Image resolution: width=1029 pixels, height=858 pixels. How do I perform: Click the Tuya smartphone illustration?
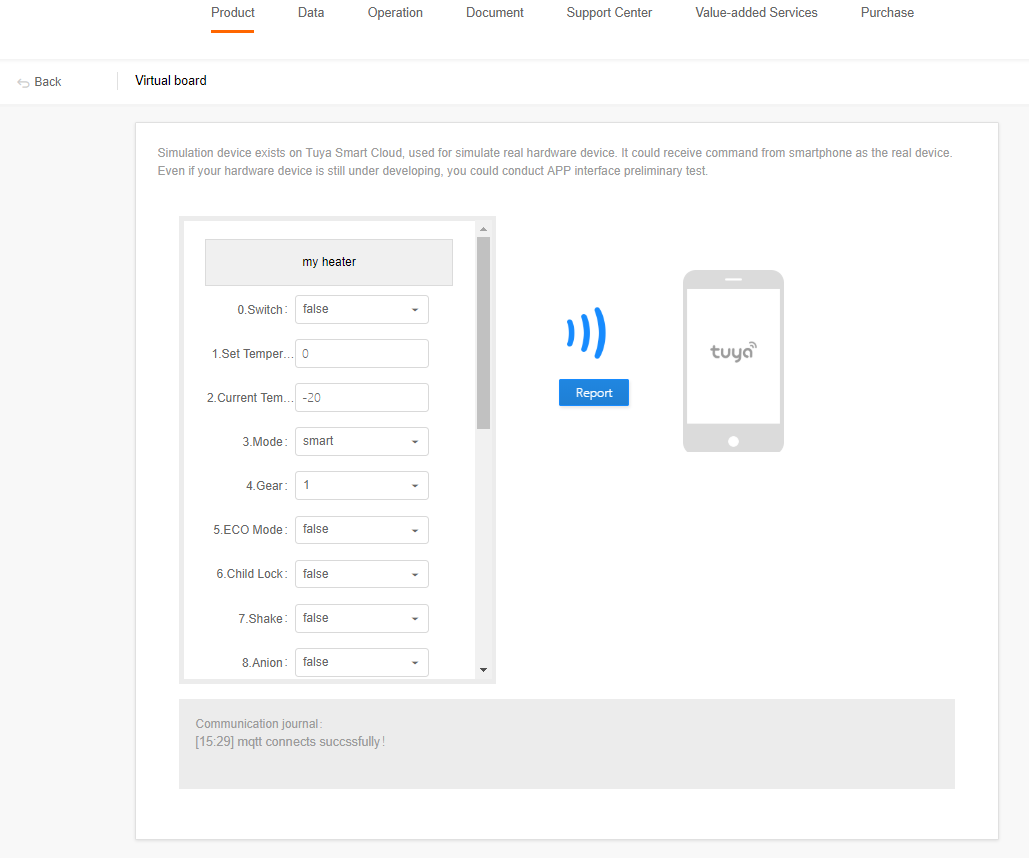(x=733, y=361)
